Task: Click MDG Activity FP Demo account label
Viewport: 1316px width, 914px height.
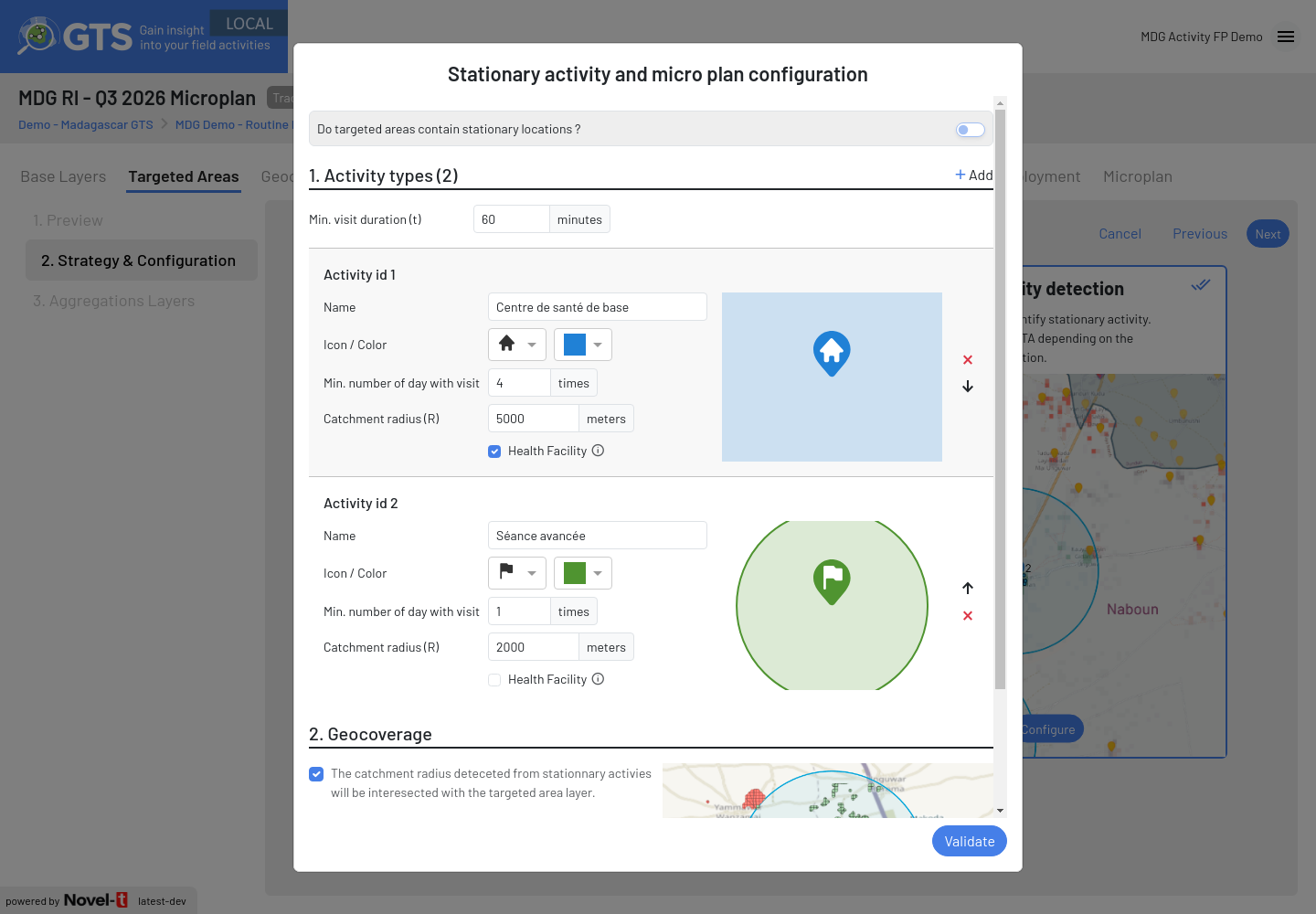Action: click(x=1202, y=37)
